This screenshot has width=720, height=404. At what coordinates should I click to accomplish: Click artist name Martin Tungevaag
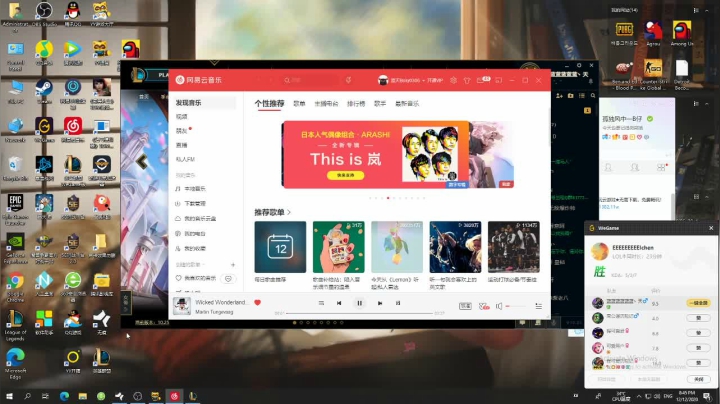coord(214,312)
